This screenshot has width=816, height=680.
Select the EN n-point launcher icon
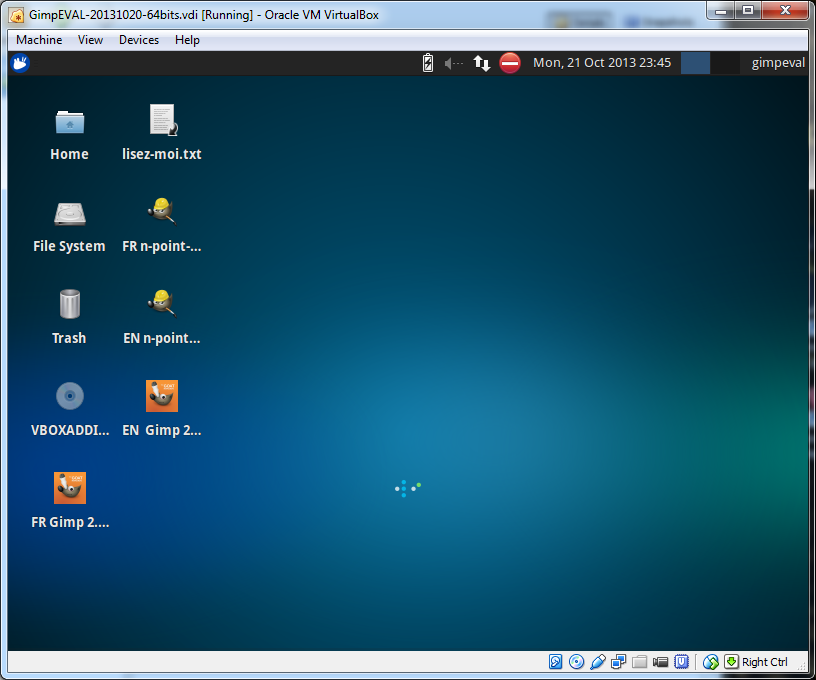point(162,303)
